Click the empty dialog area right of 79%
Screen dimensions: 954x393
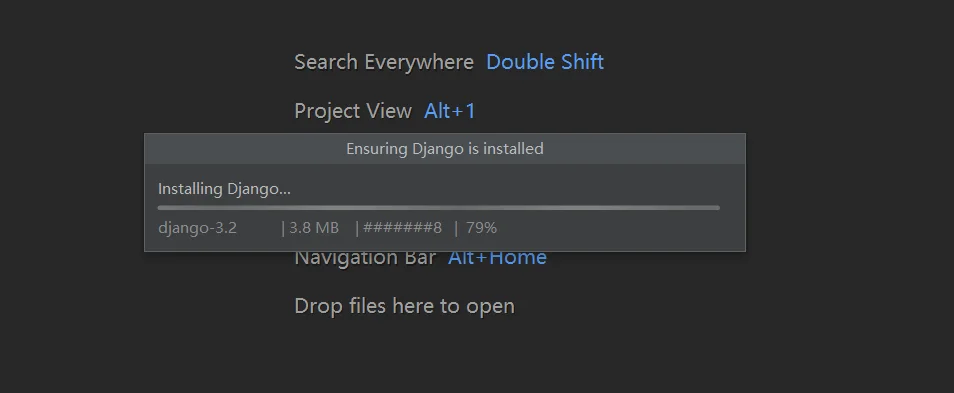[x=621, y=229]
